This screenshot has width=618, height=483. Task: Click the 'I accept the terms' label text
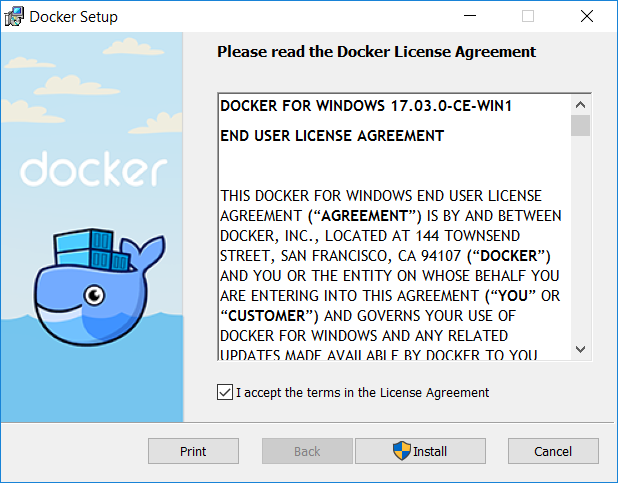point(362,392)
